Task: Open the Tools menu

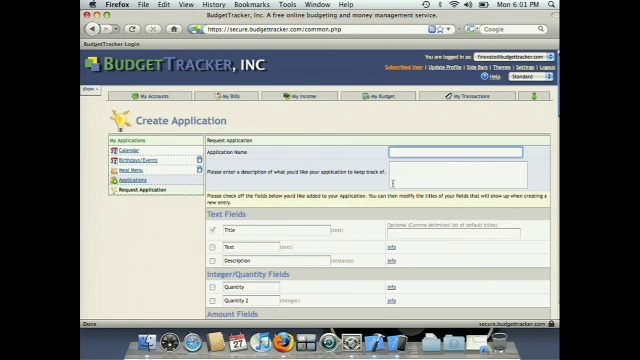Action: 287,4
